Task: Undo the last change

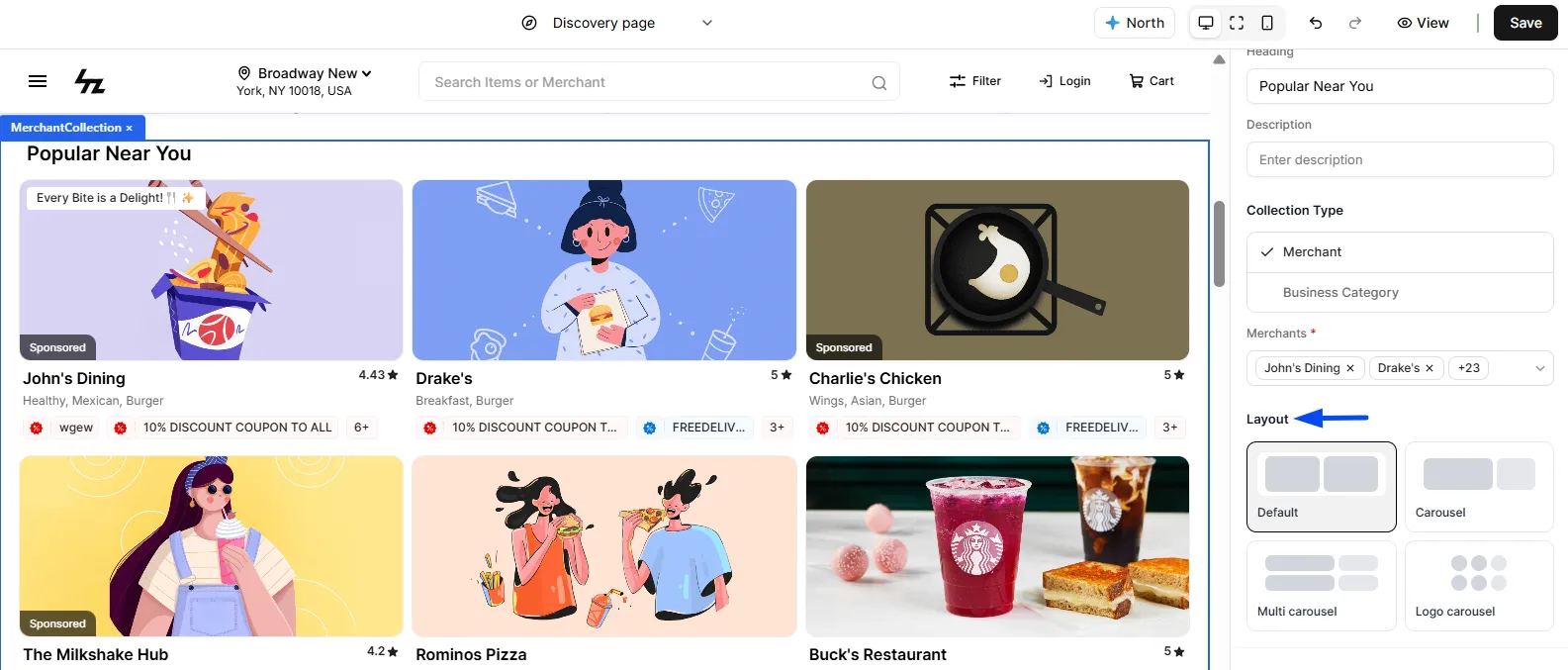Action: click(x=1316, y=23)
